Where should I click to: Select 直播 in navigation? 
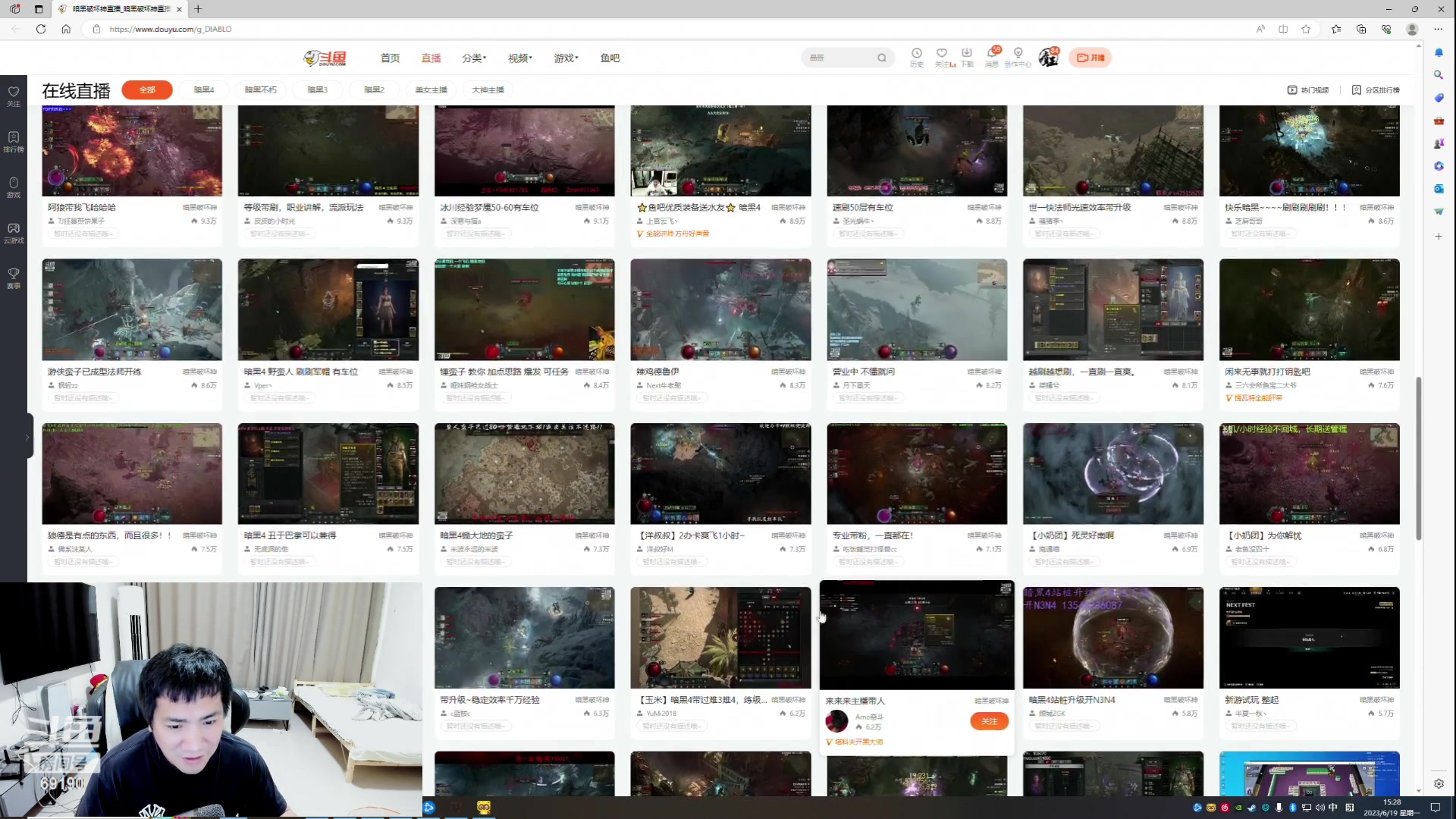pos(431,58)
